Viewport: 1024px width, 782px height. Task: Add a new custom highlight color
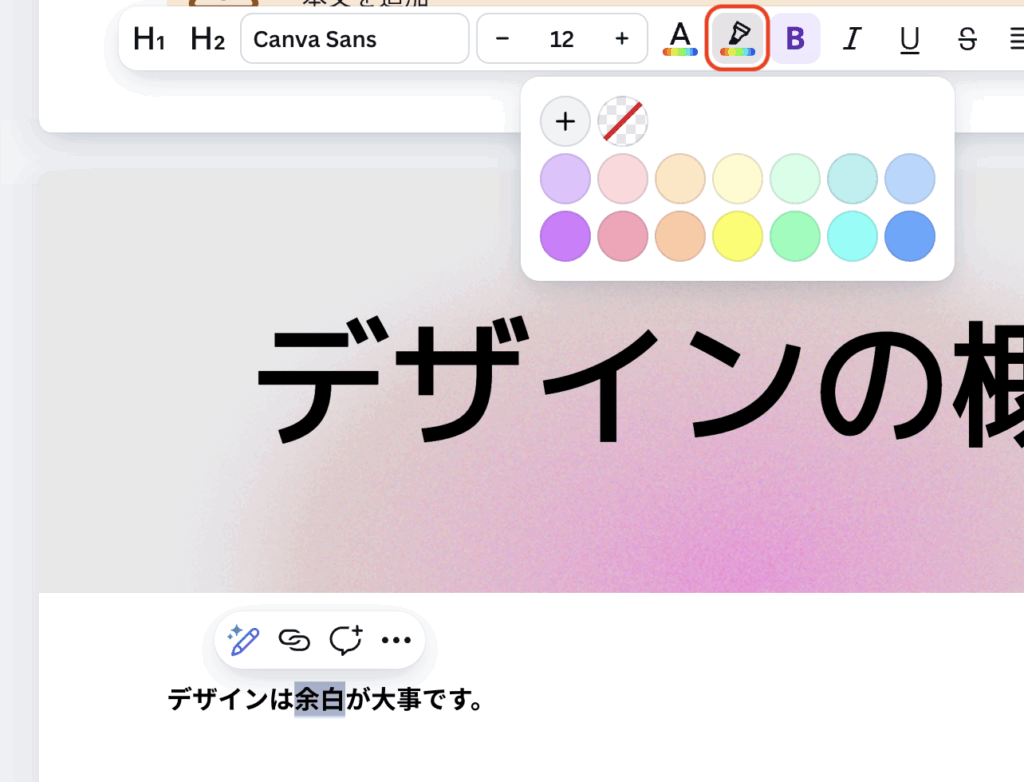tap(565, 122)
